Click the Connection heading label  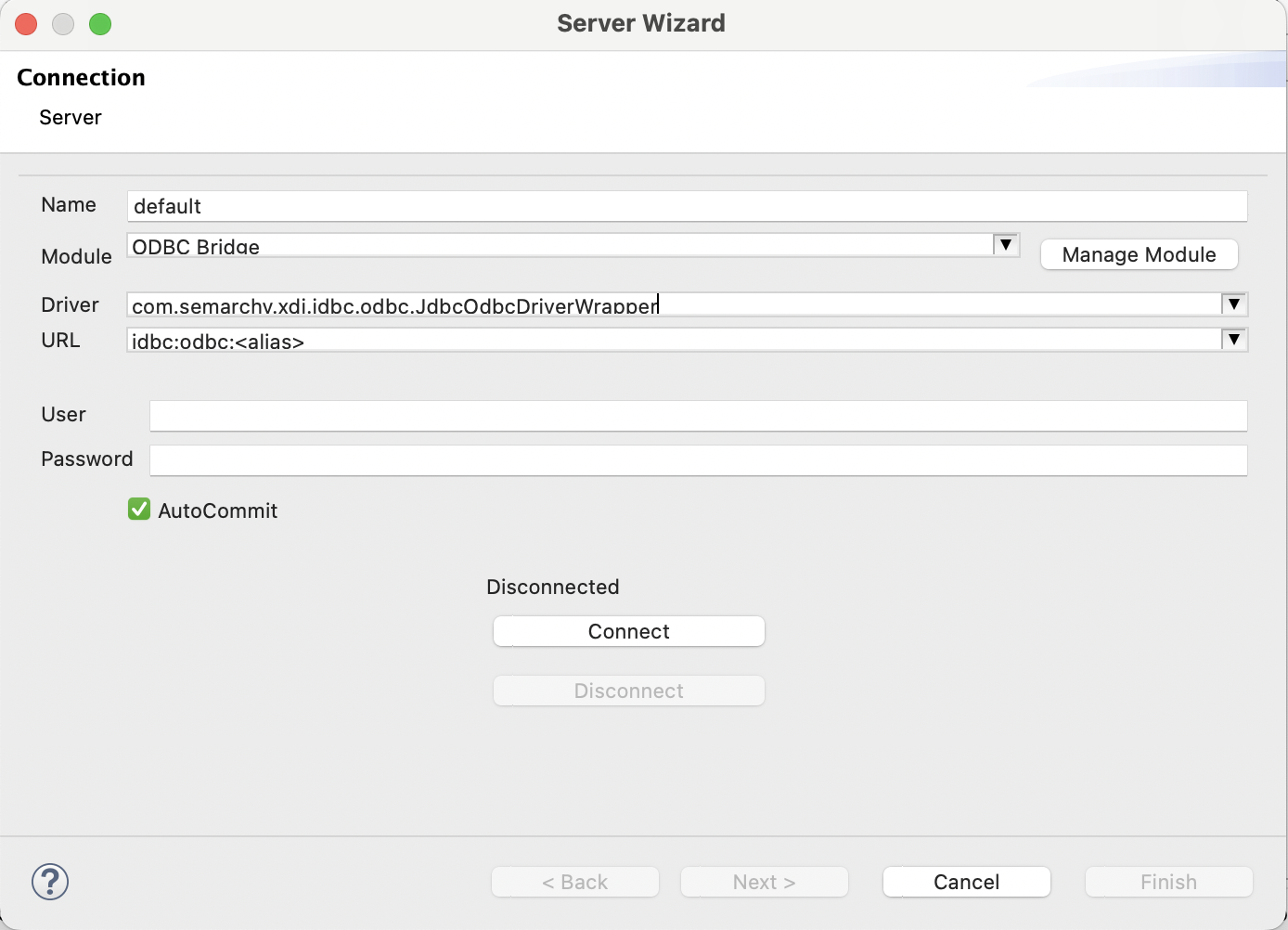pyautogui.click(x=81, y=77)
